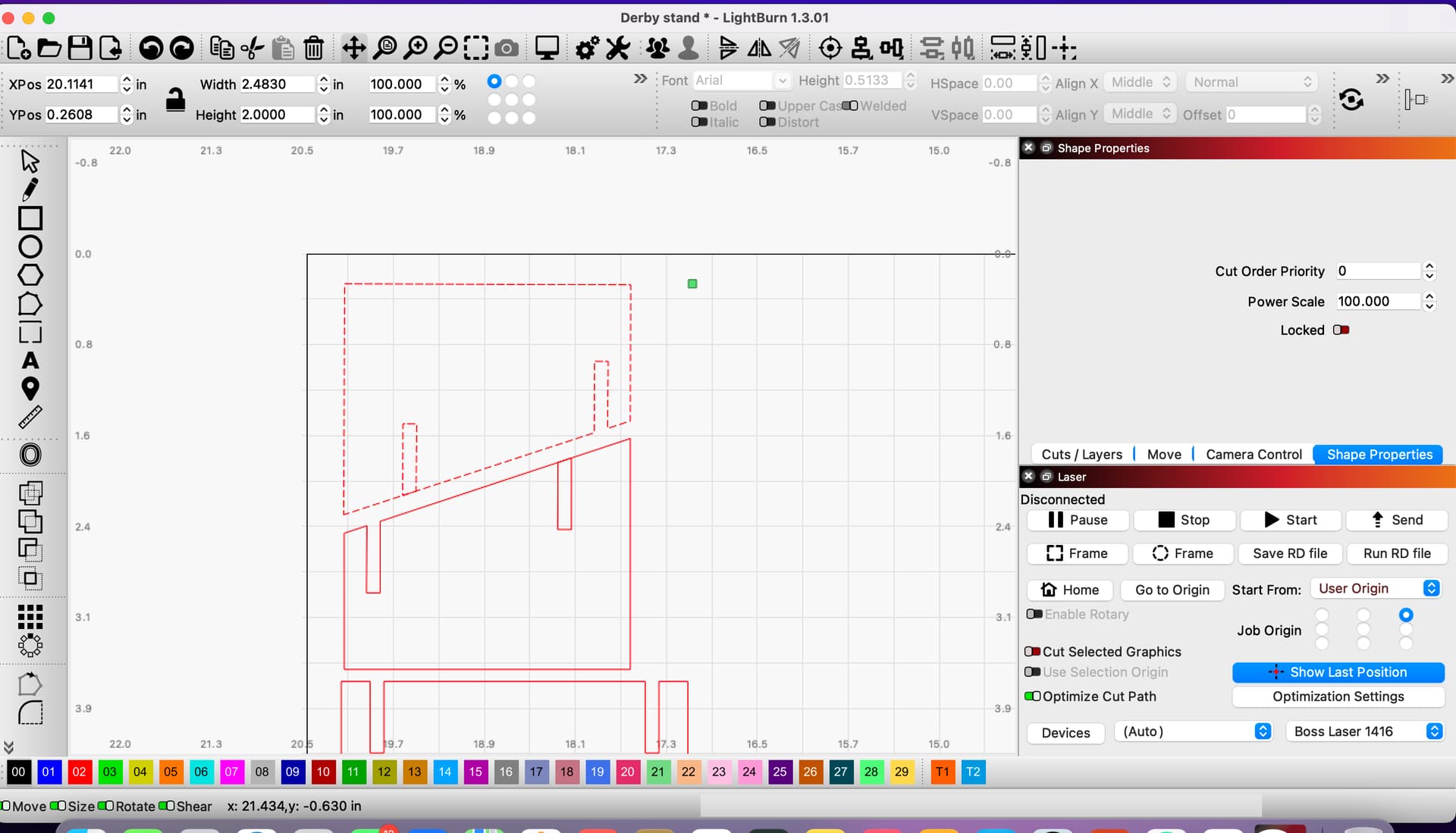
Task: Open a project with the folder icon
Action: 49,49
